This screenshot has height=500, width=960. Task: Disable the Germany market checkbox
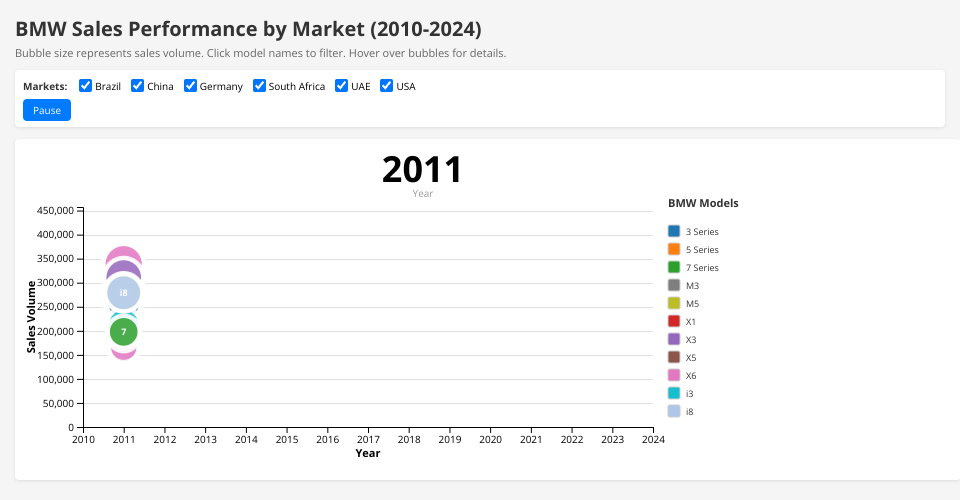click(x=190, y=86)
